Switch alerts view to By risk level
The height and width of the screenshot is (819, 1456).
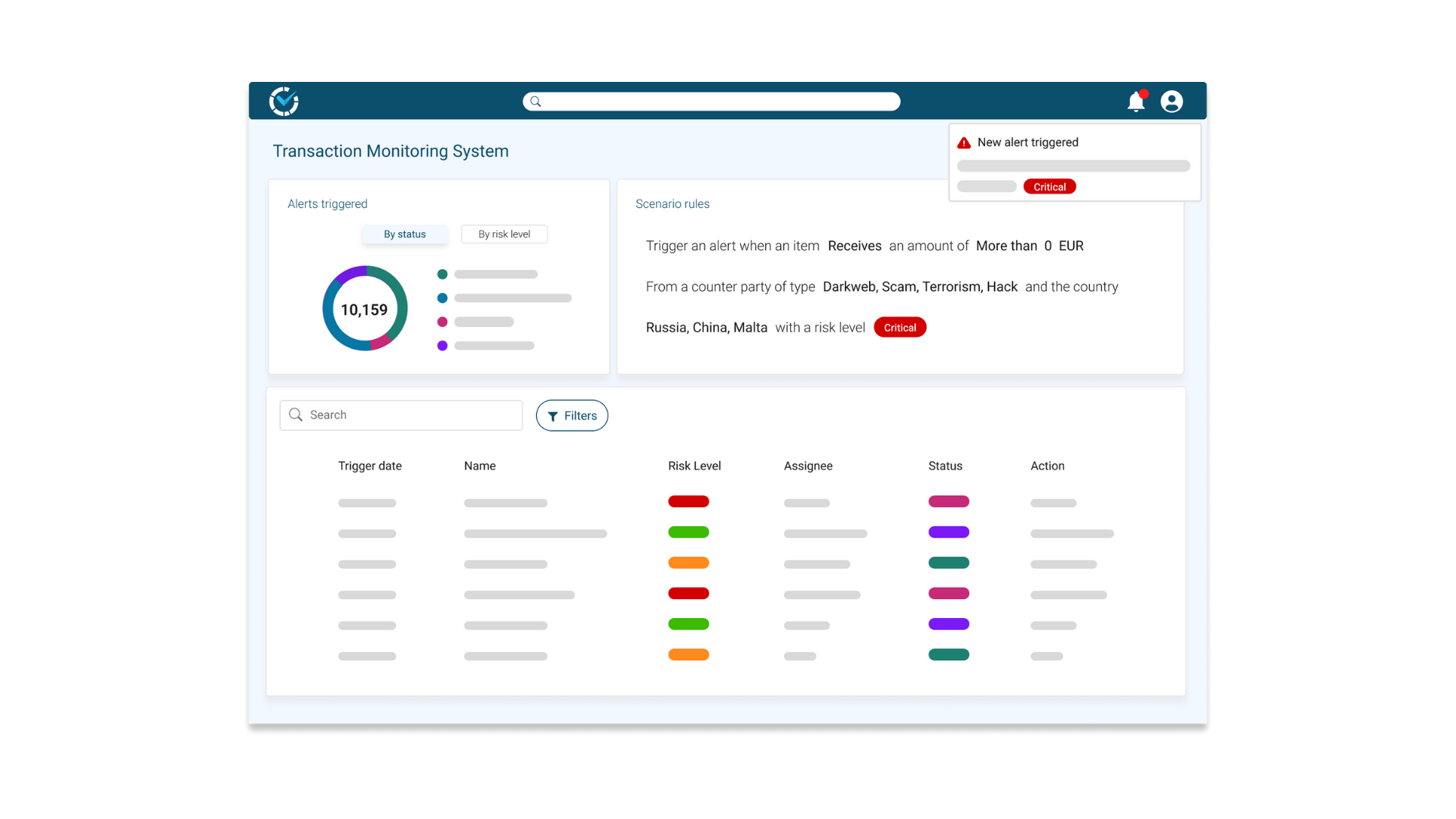point(504,234)
